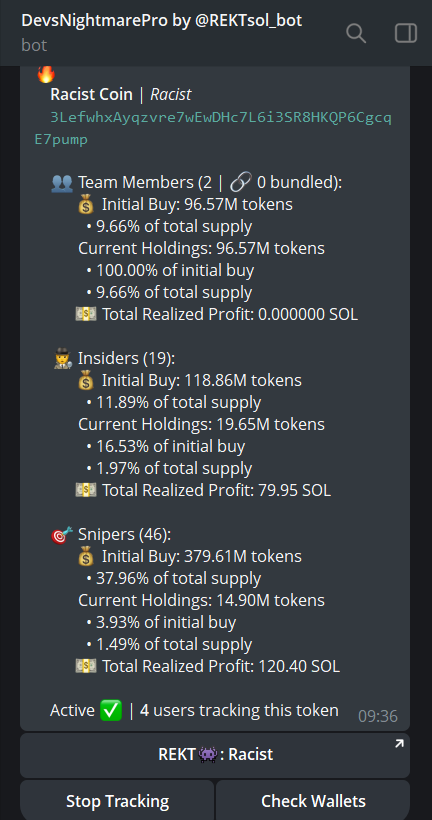Screen dimensions: 432x820
Task: Click the banknote icon beside Snipers Realized Profit
Action: coord(86,666)
